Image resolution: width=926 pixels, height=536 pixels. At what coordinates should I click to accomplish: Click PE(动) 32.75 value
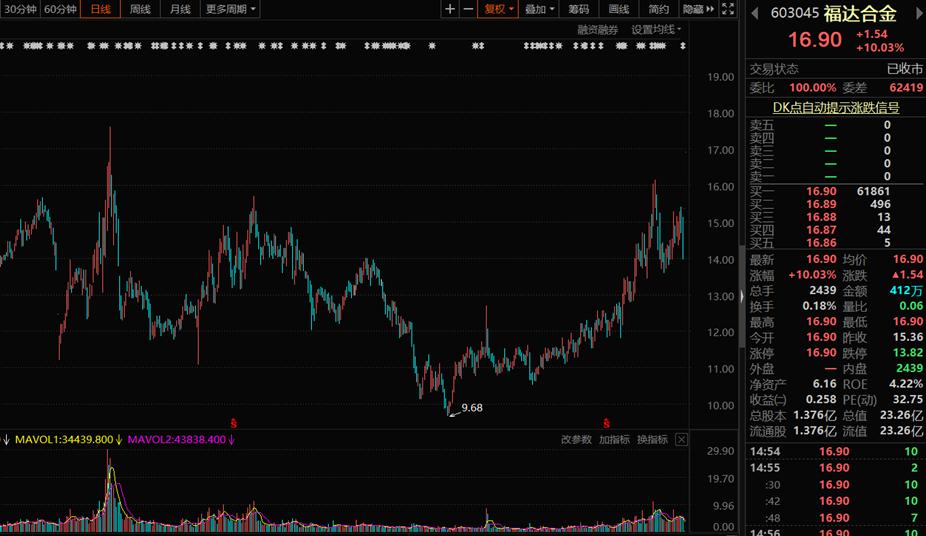tap(908, 400)
